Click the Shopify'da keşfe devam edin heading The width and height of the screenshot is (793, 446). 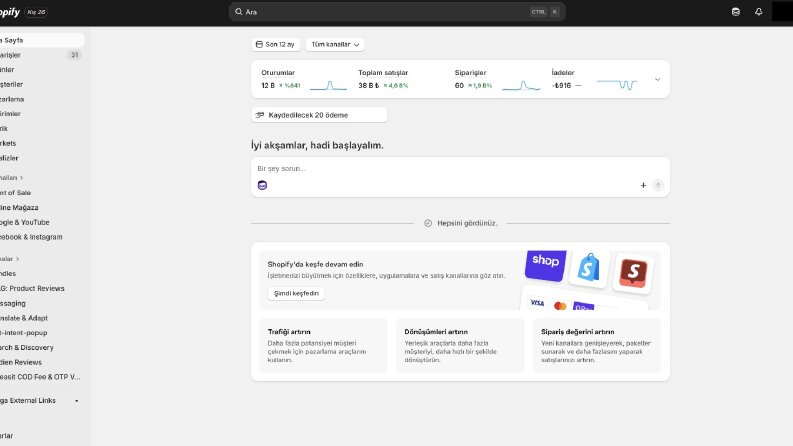tap(315, 264)
